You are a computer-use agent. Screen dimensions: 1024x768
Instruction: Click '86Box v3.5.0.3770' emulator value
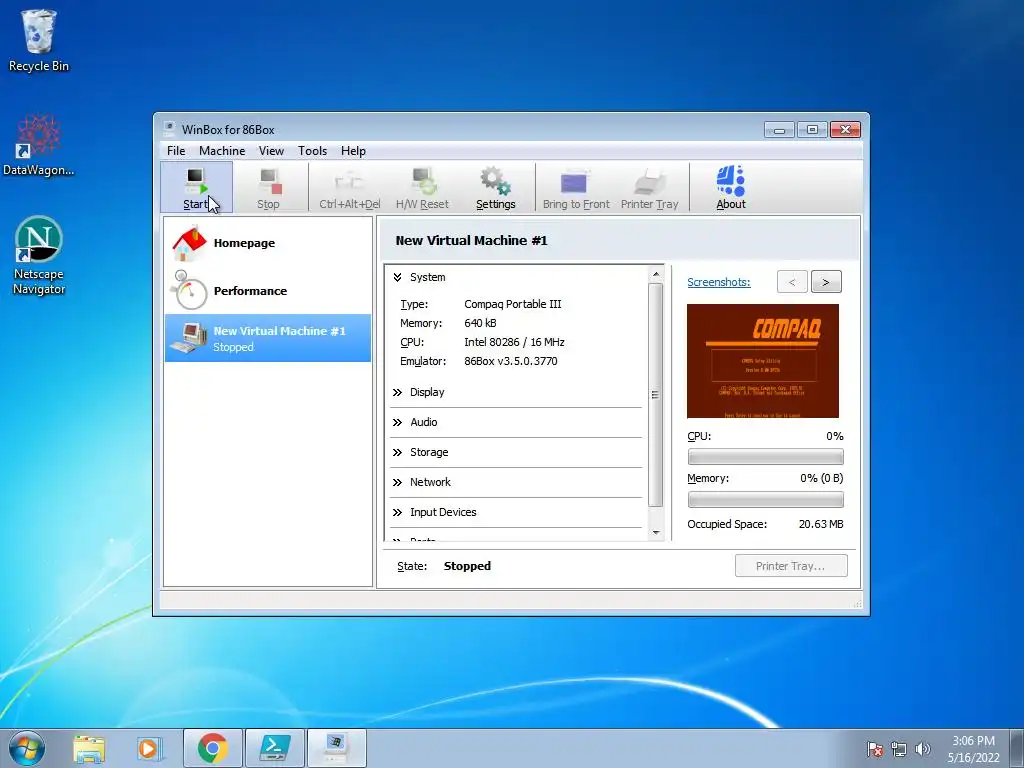[x=511, y=361]
